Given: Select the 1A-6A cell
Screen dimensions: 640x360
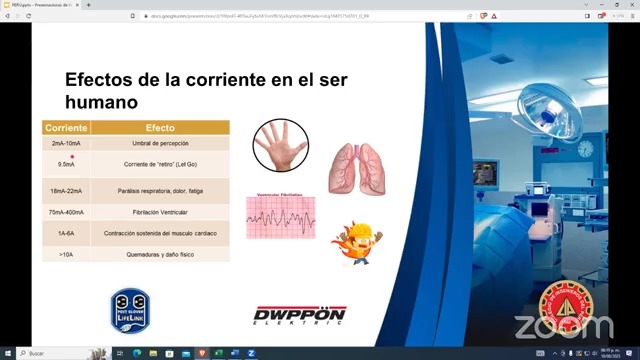Looking at the screenshot, I should coord(66,233).
